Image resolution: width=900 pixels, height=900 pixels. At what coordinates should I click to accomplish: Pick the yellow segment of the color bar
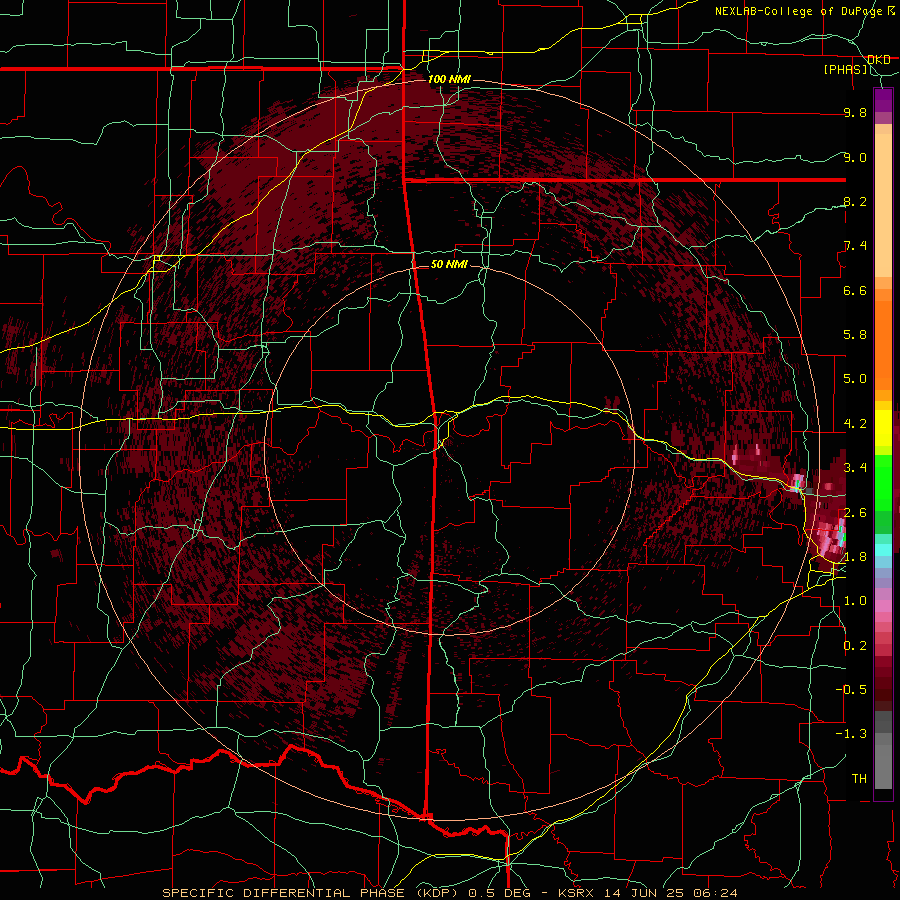[883, 428]
